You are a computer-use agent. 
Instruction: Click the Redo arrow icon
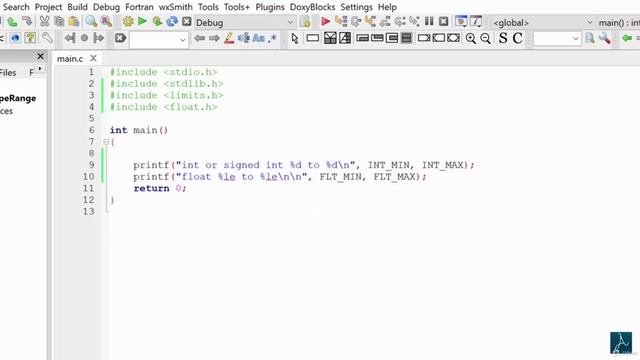[27, 22]
